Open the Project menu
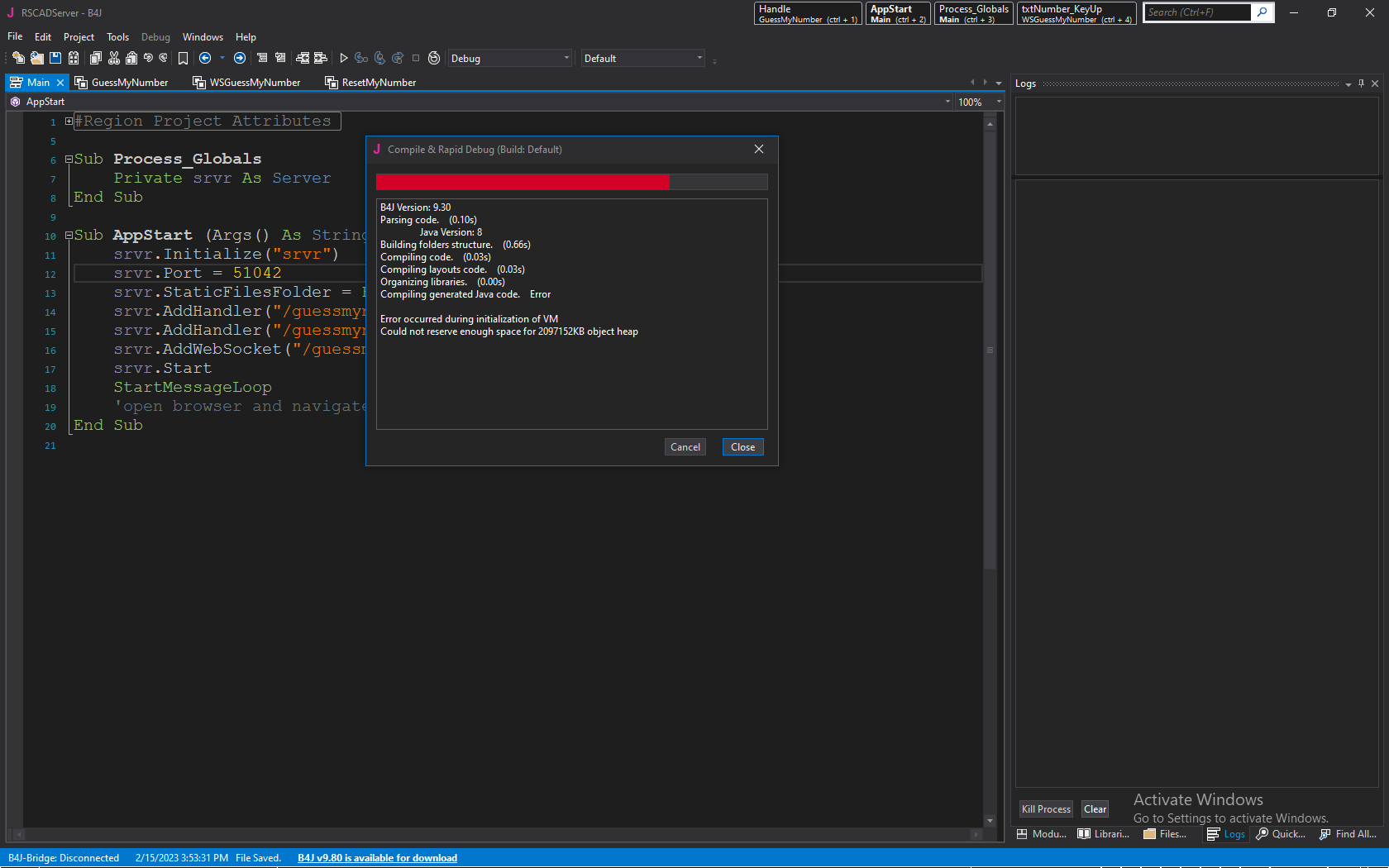 coord(79,37)
